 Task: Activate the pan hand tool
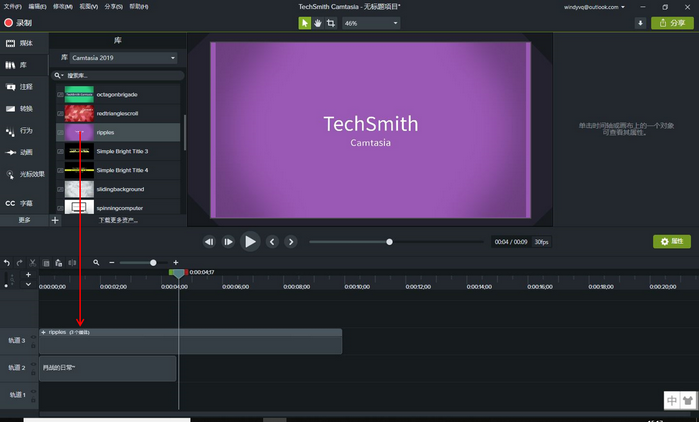[x=317, y=23]
